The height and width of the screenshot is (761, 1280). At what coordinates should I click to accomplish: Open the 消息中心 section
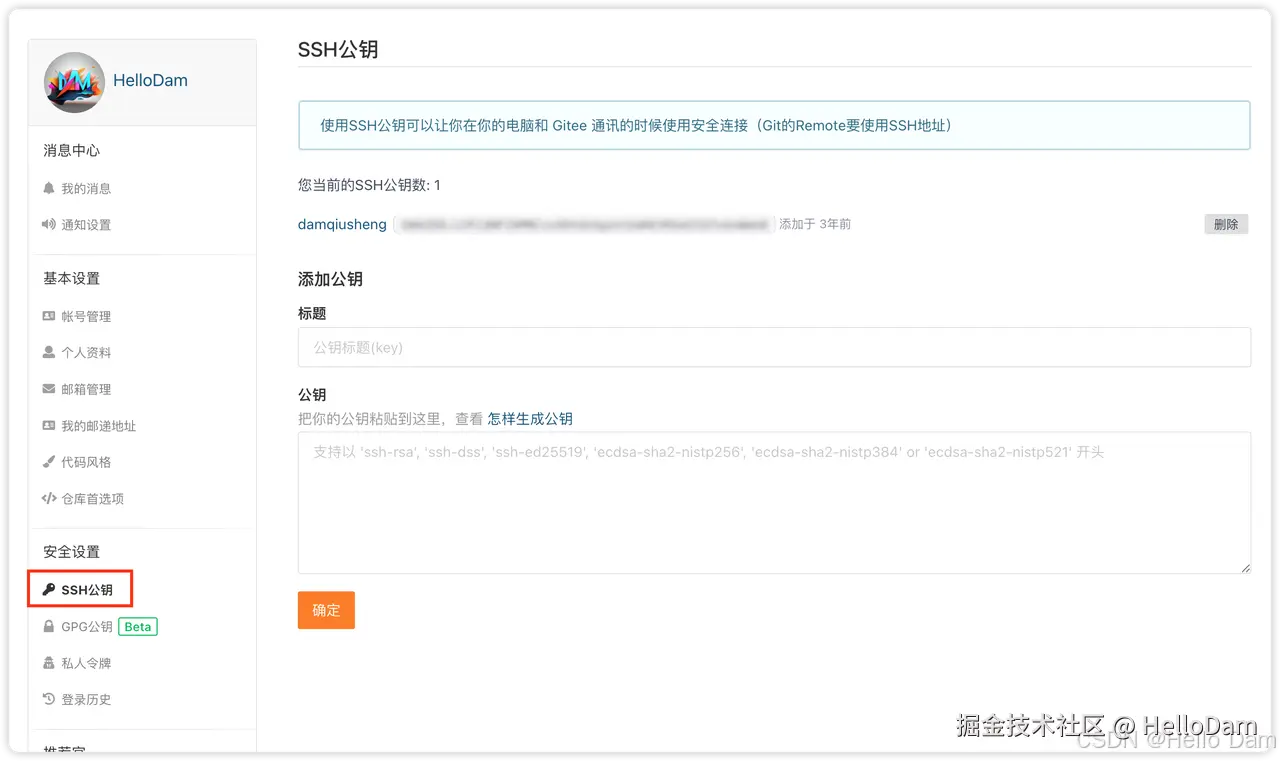(x=70, y=150)
